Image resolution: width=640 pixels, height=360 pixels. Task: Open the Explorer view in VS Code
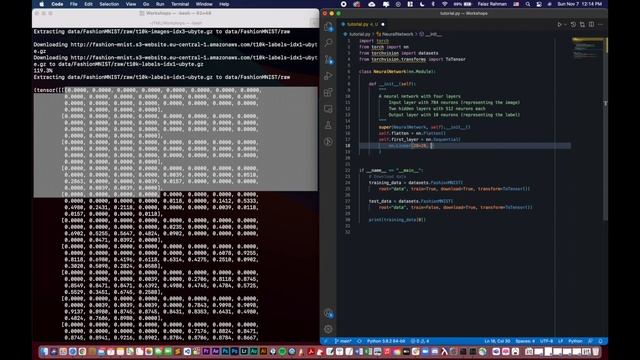[x=329, y=27]
